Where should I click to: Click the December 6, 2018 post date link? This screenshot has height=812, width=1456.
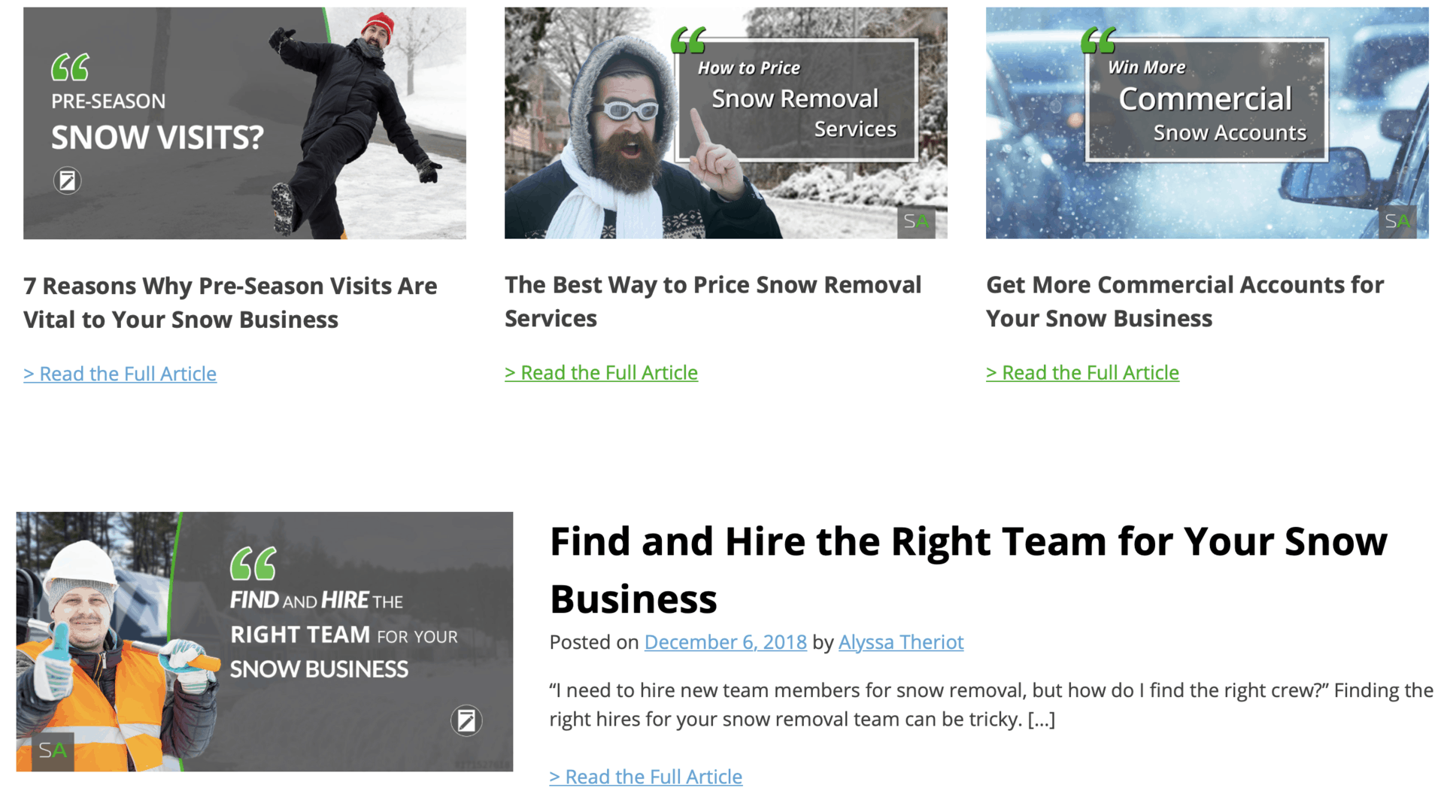(x=725, y=642)
